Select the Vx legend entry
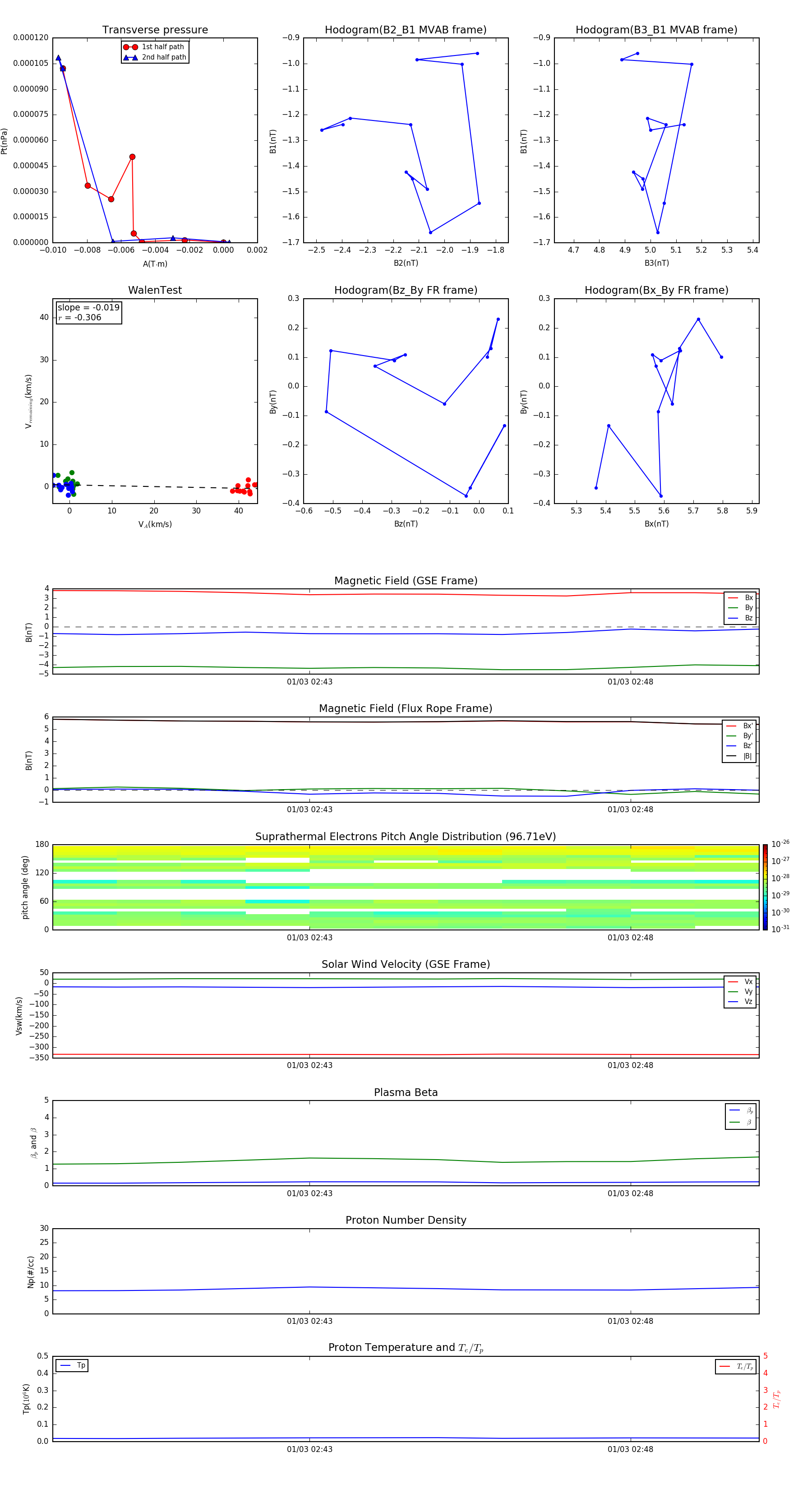 [x=740, y=981]
